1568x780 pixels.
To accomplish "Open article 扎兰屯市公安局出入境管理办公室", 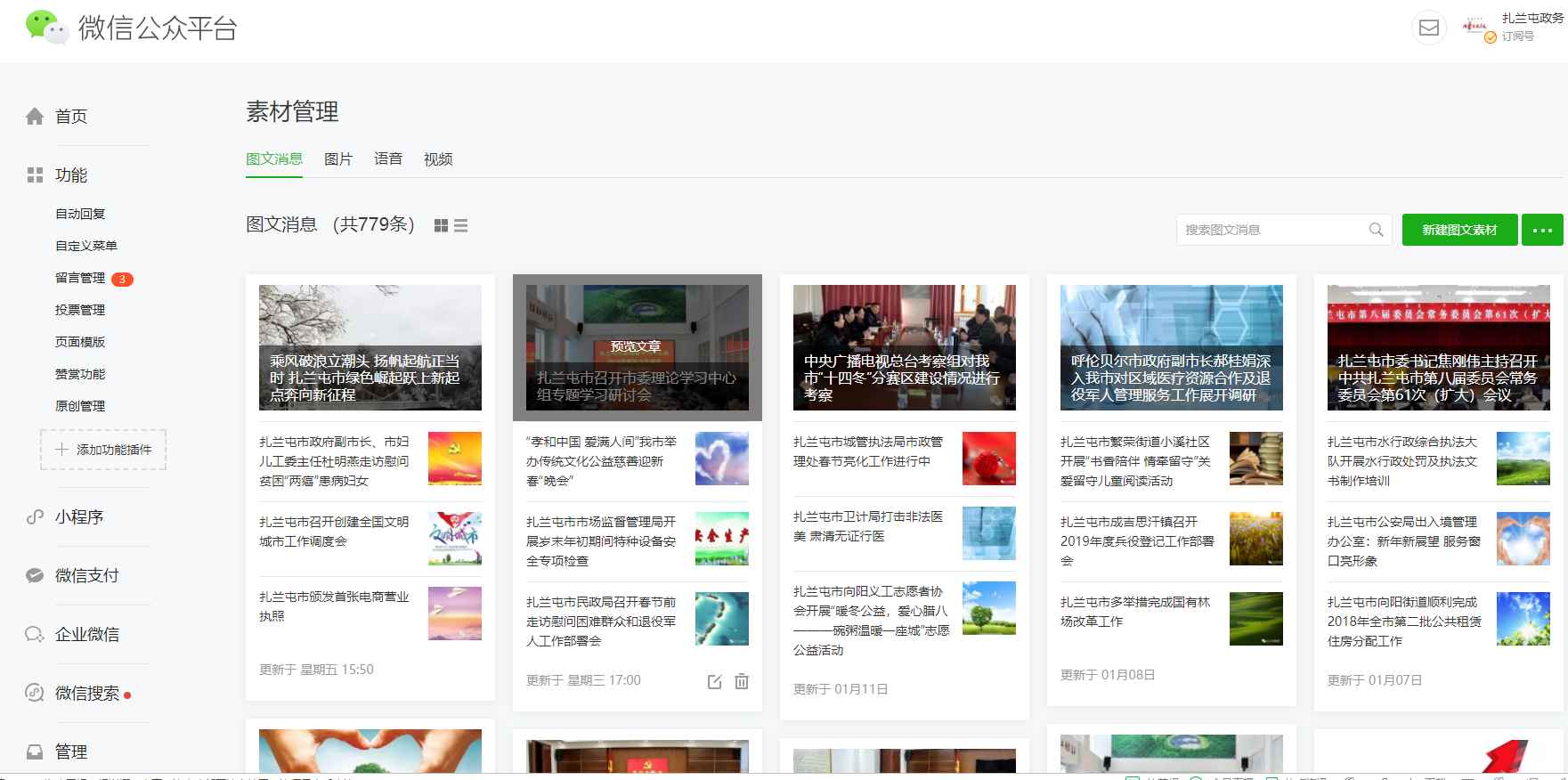I will [1404, 541].
